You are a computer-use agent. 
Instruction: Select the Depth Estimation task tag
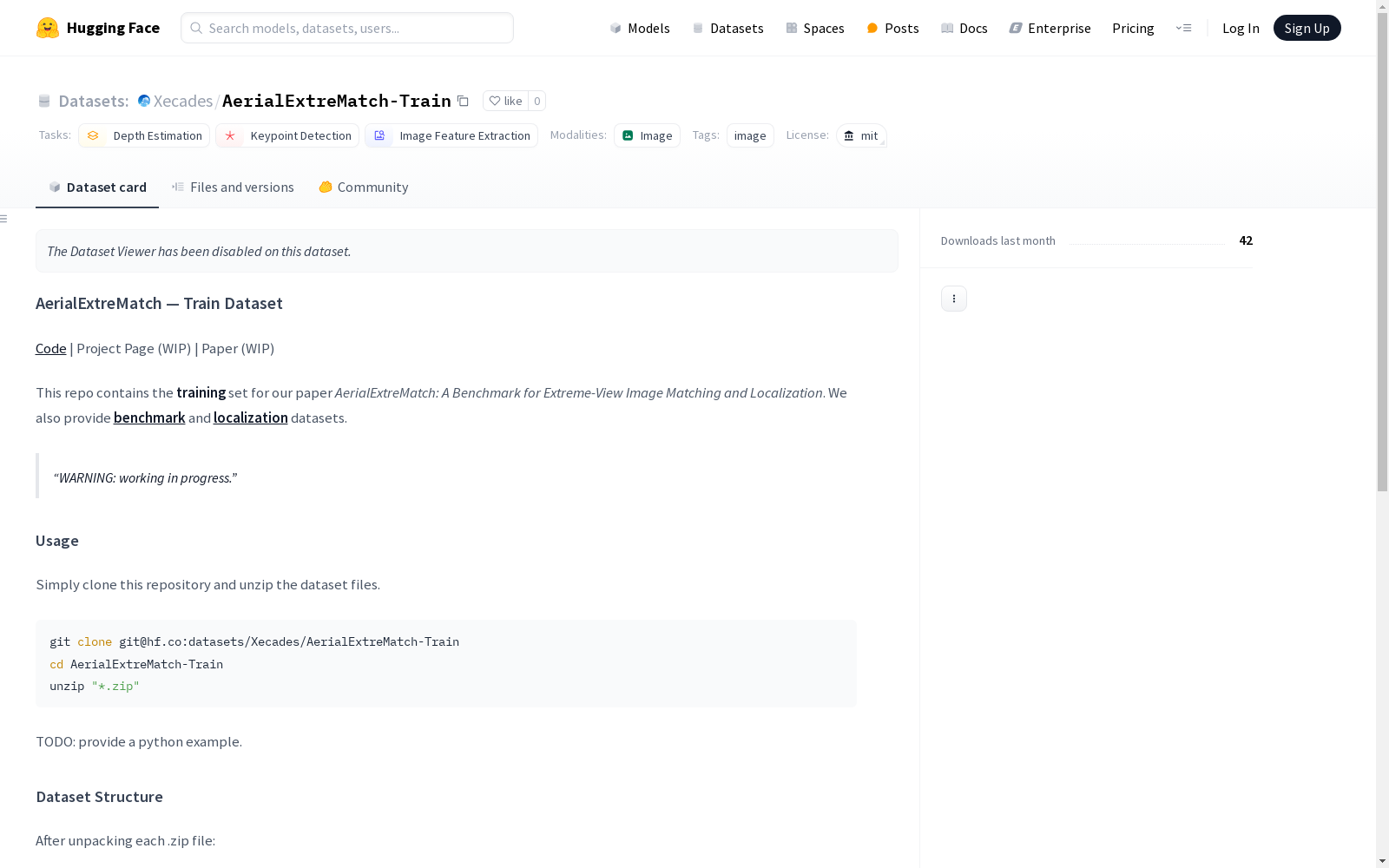(x=144, y=135)
